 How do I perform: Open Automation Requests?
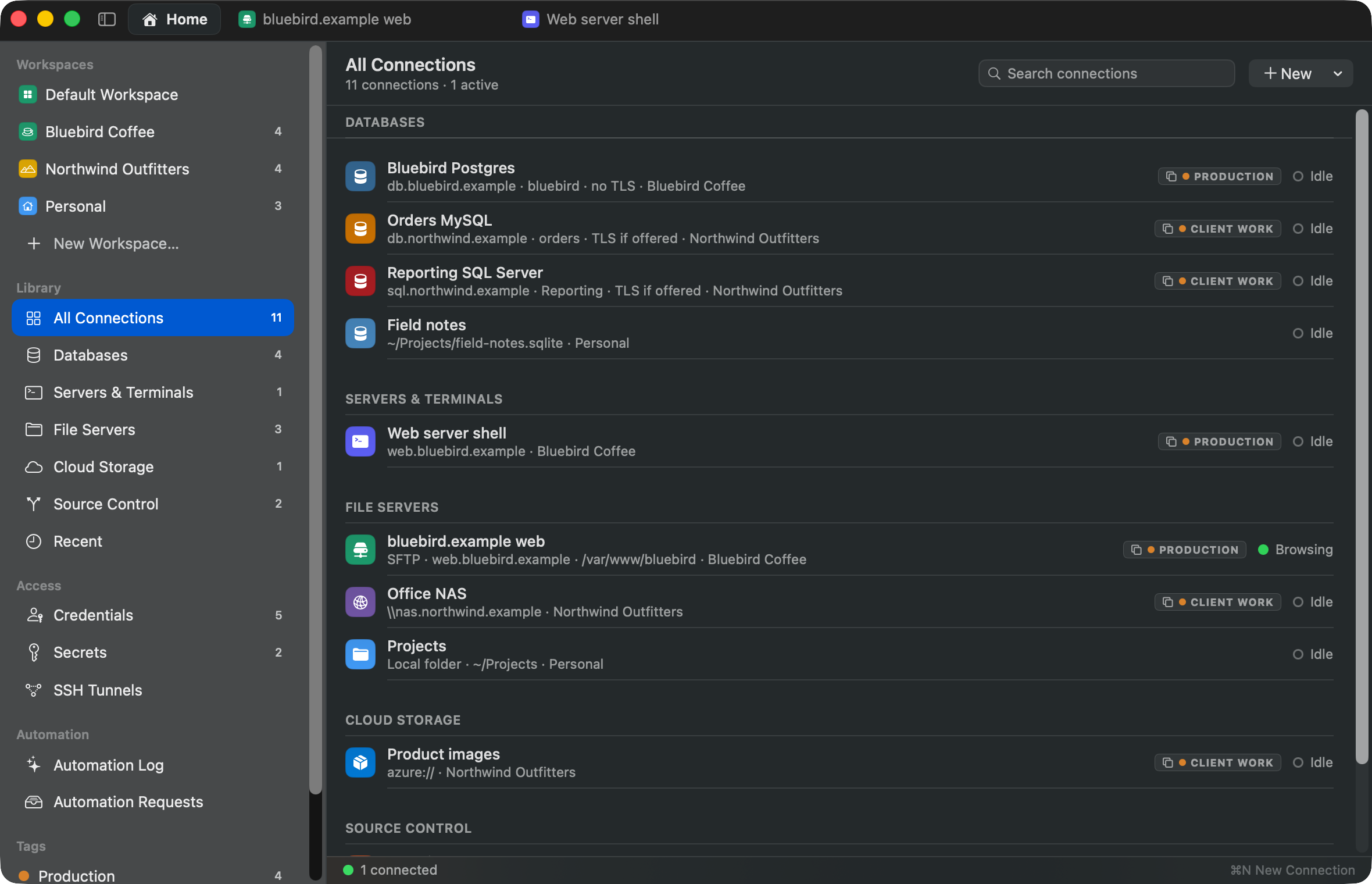click(153, 801)
